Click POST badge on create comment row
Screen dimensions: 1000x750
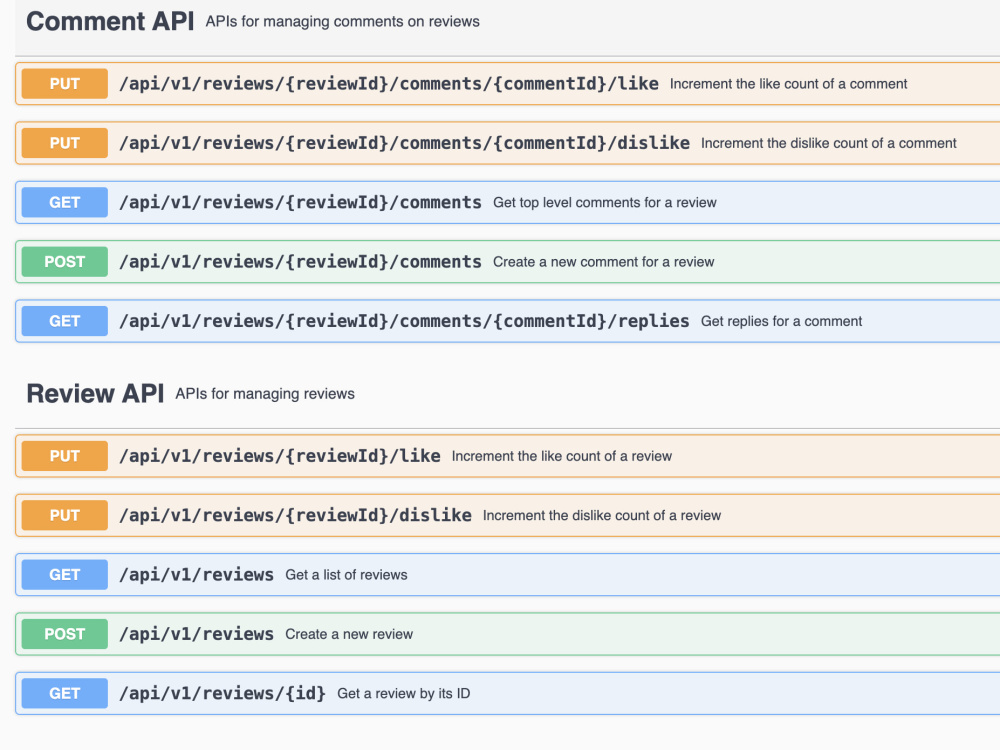coord(64,261)
